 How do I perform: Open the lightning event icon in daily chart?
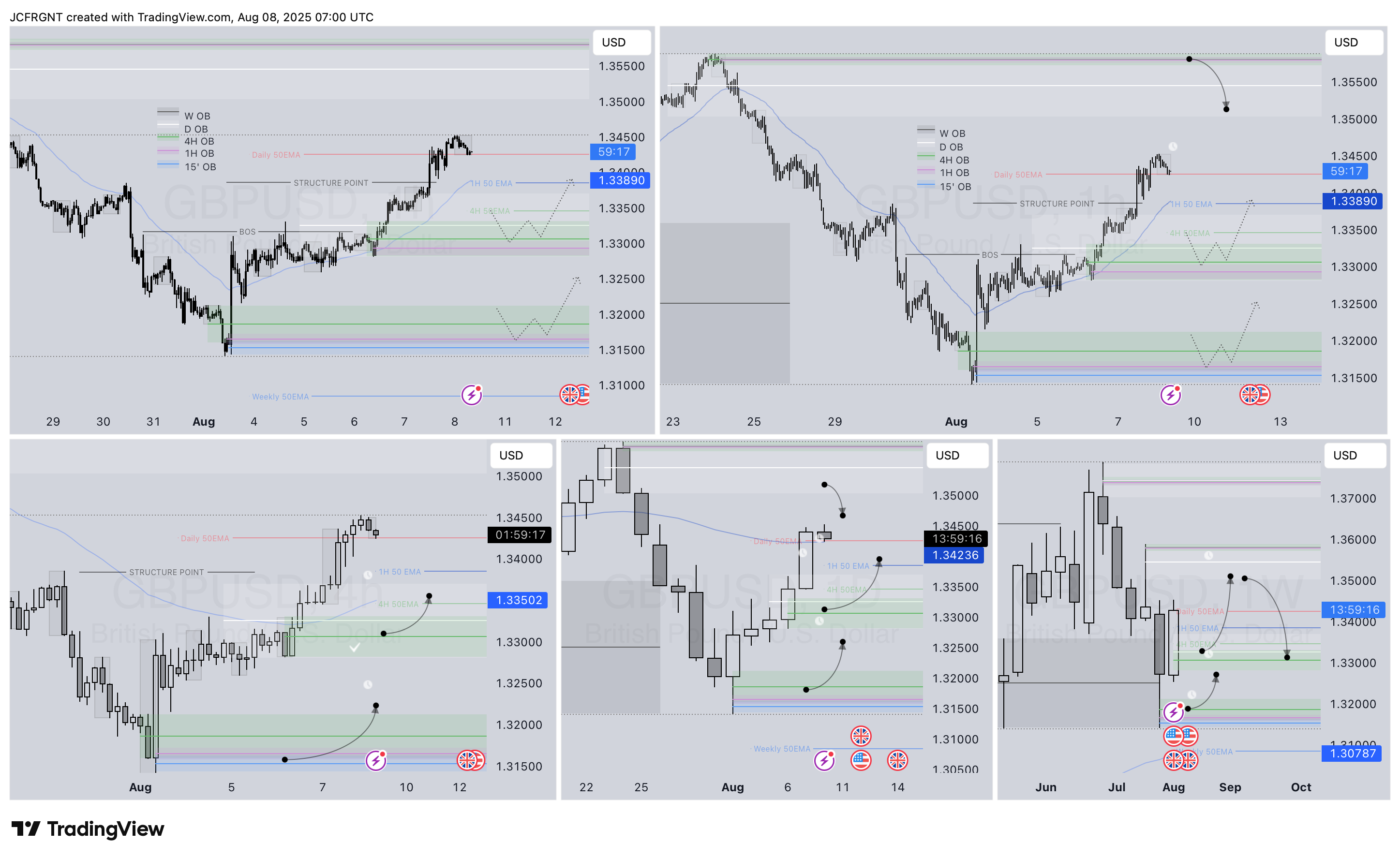824,760
